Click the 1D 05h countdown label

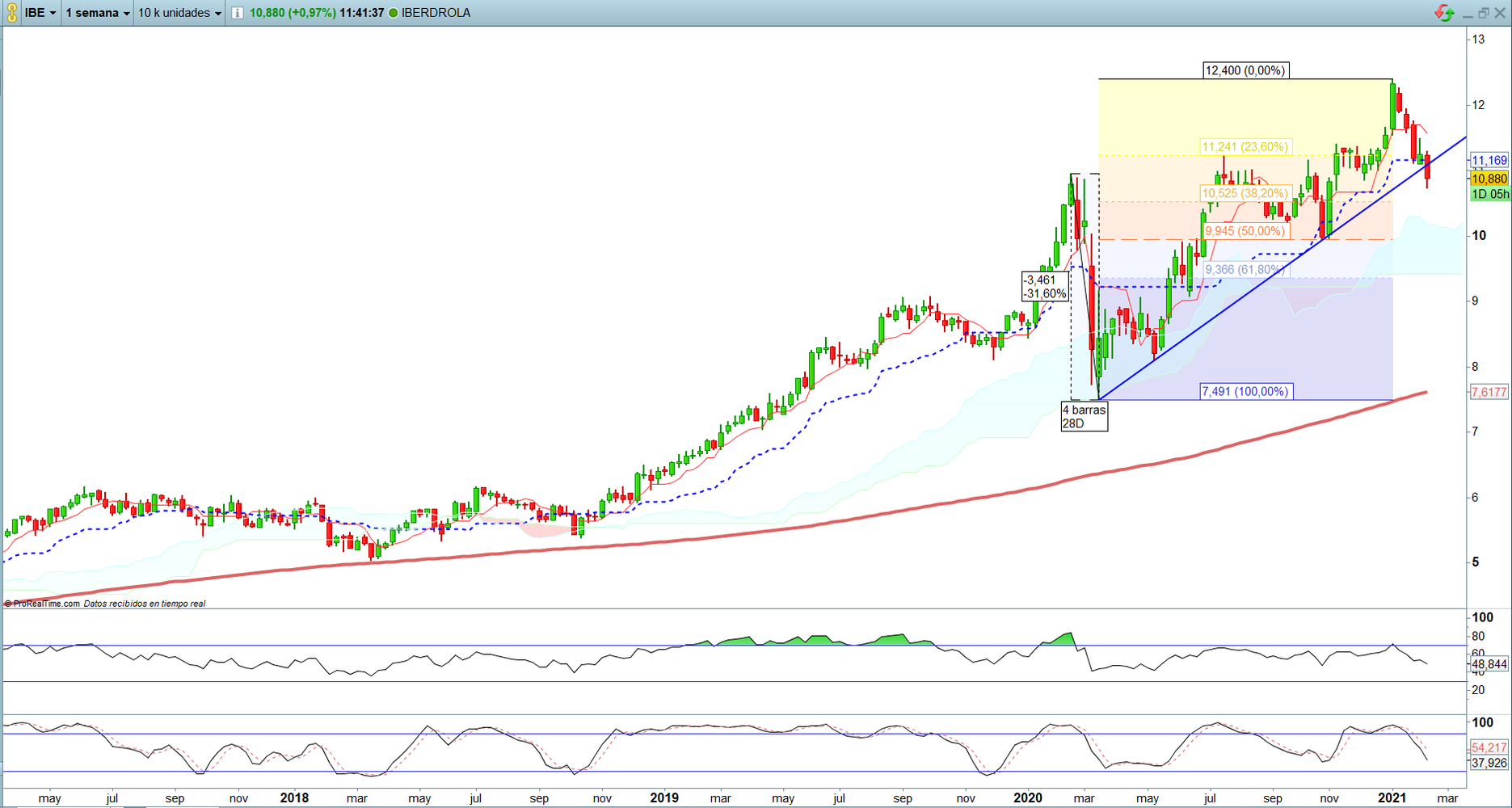click(1489, 194)
